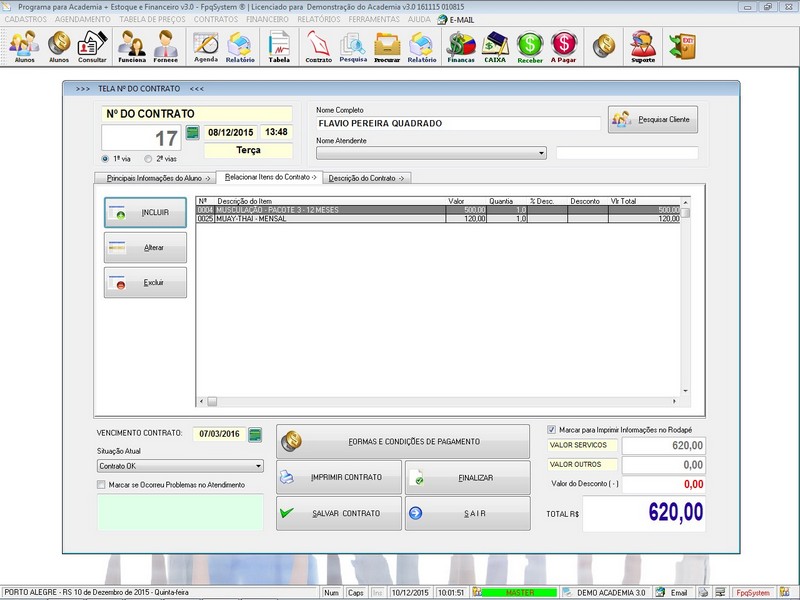Open the first Alunos toolbar icon

coord(24,46)
